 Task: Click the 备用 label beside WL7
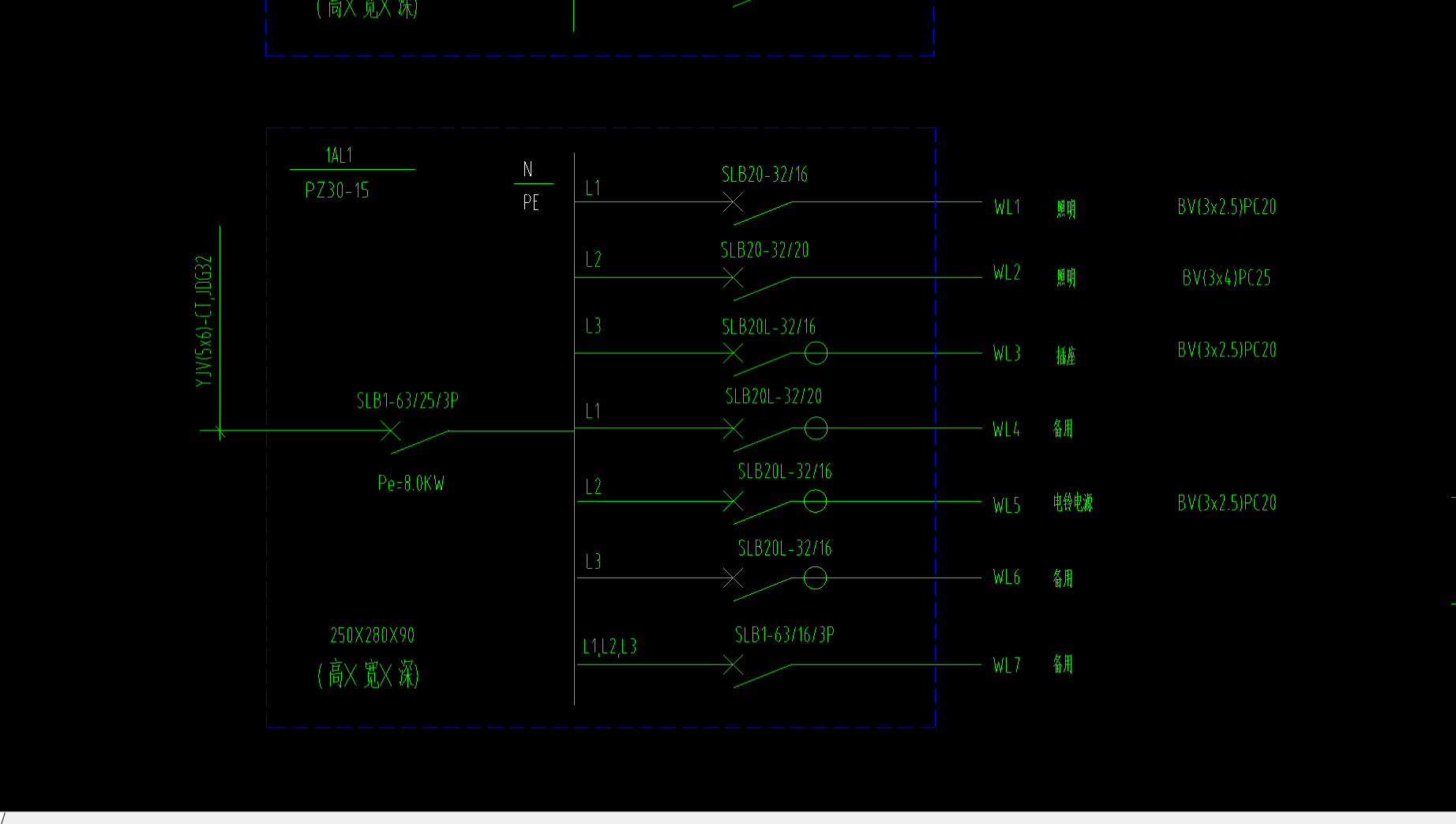point(1063,664)
